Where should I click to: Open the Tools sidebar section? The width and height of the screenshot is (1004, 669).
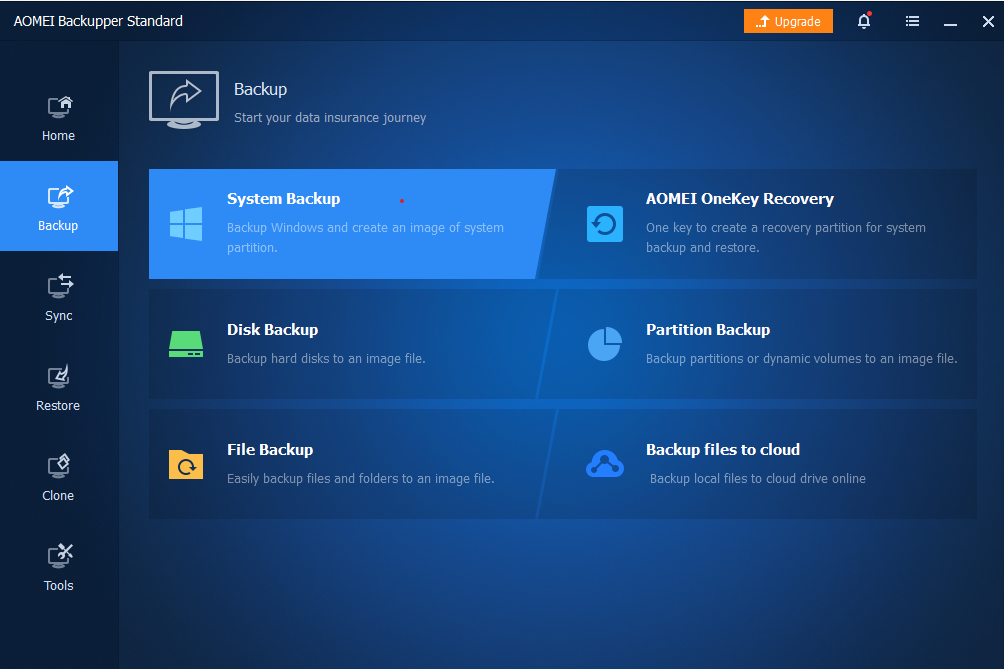pyautogui.click(x=59, y=567)
